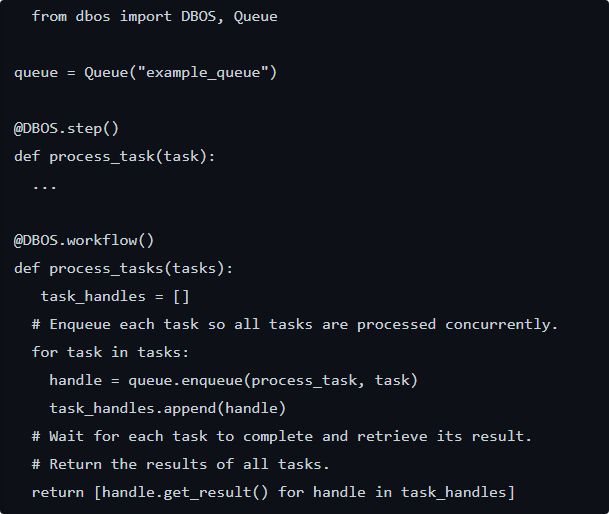Click the Queue name in the import statement

point(256,16)
